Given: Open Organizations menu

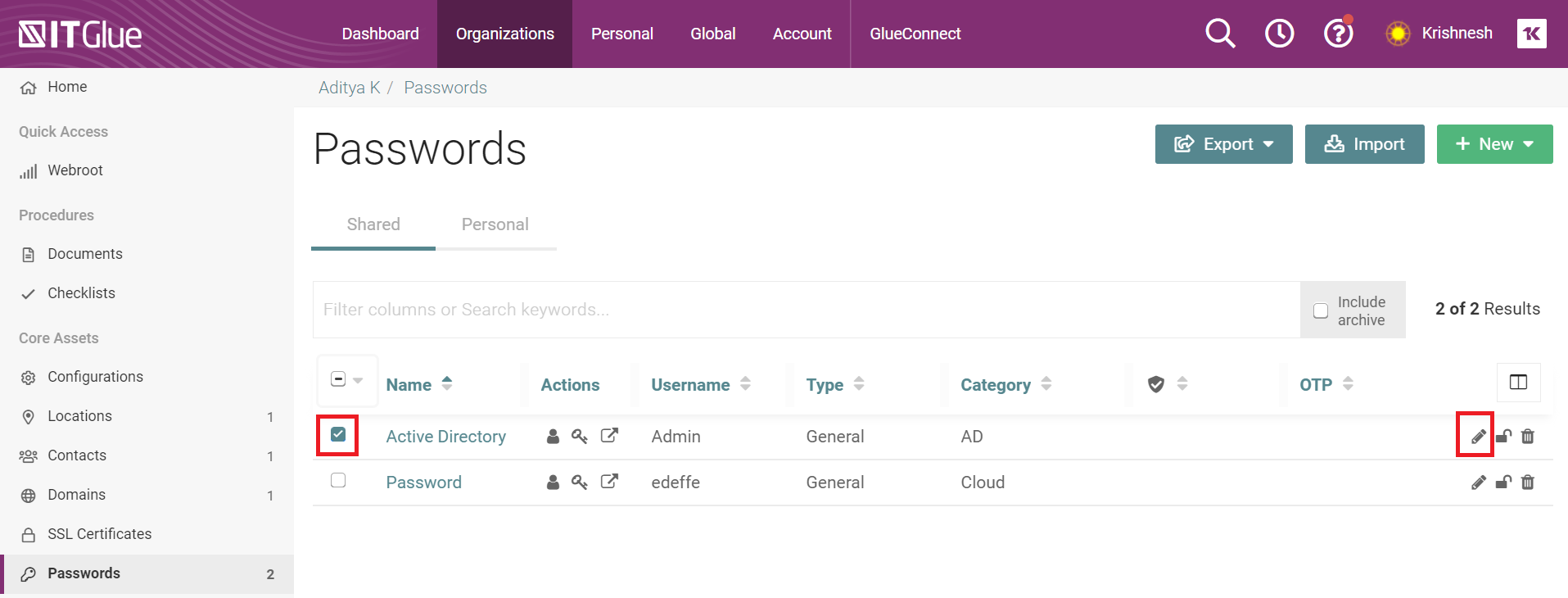Looking at the screenshot, I should 504,34.
